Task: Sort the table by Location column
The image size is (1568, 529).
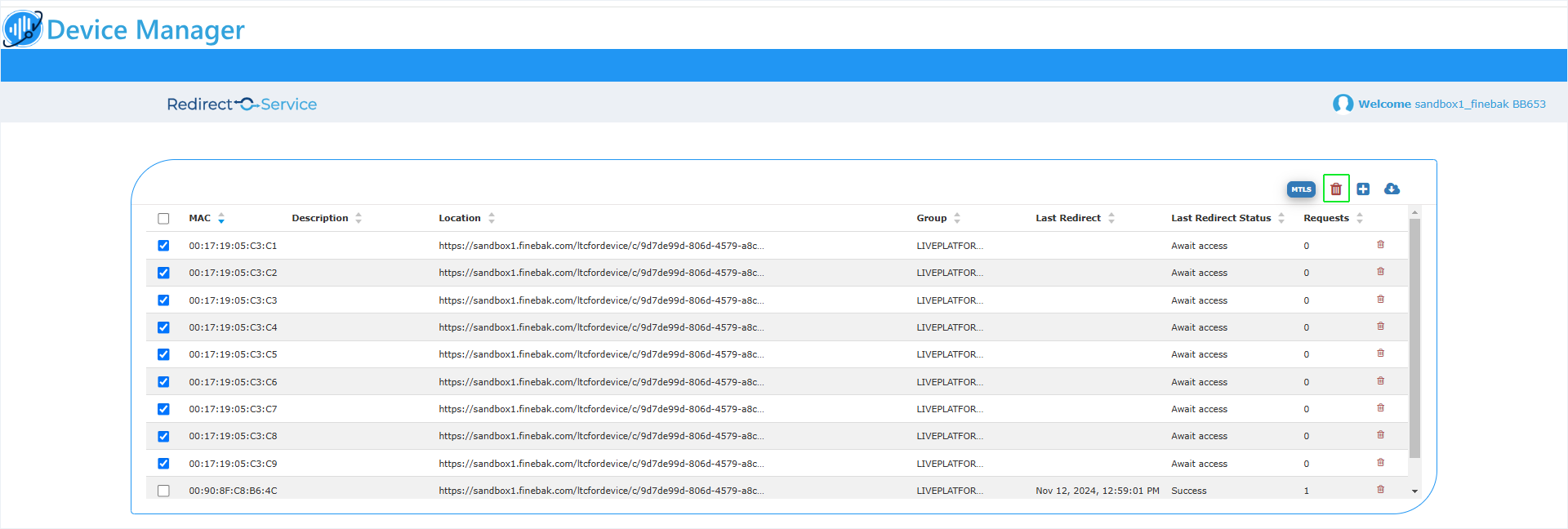Action: pos(492,218)
